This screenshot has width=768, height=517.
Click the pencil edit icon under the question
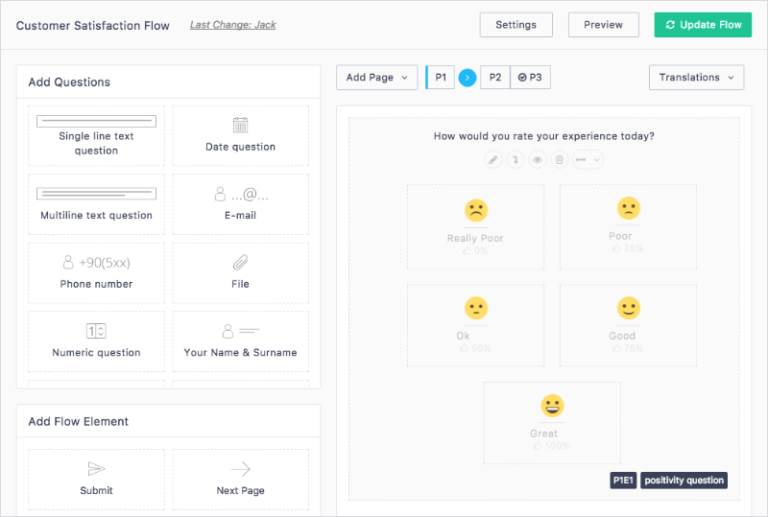[493, 160]
